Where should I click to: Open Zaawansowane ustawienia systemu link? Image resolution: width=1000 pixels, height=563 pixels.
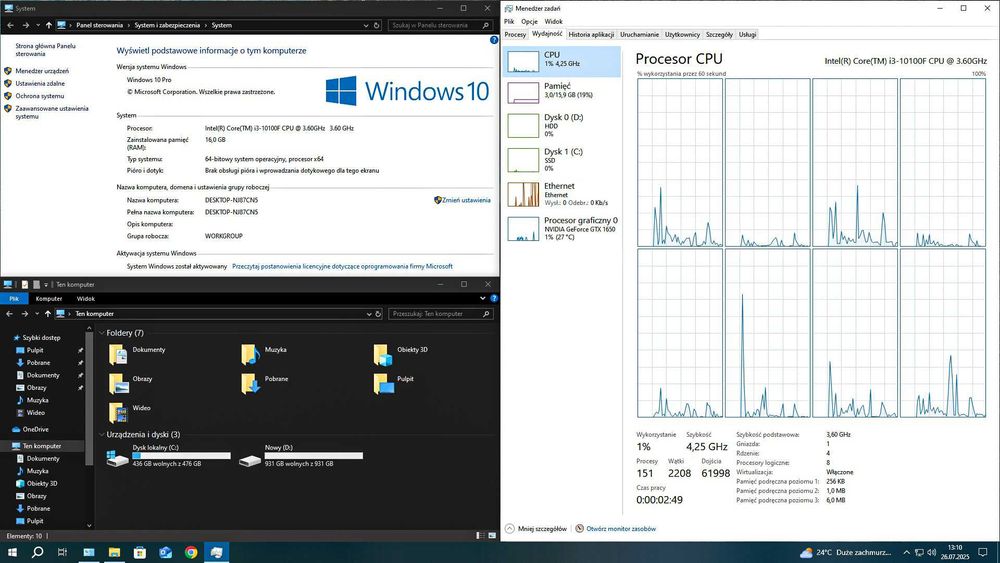tap(52, 112)
